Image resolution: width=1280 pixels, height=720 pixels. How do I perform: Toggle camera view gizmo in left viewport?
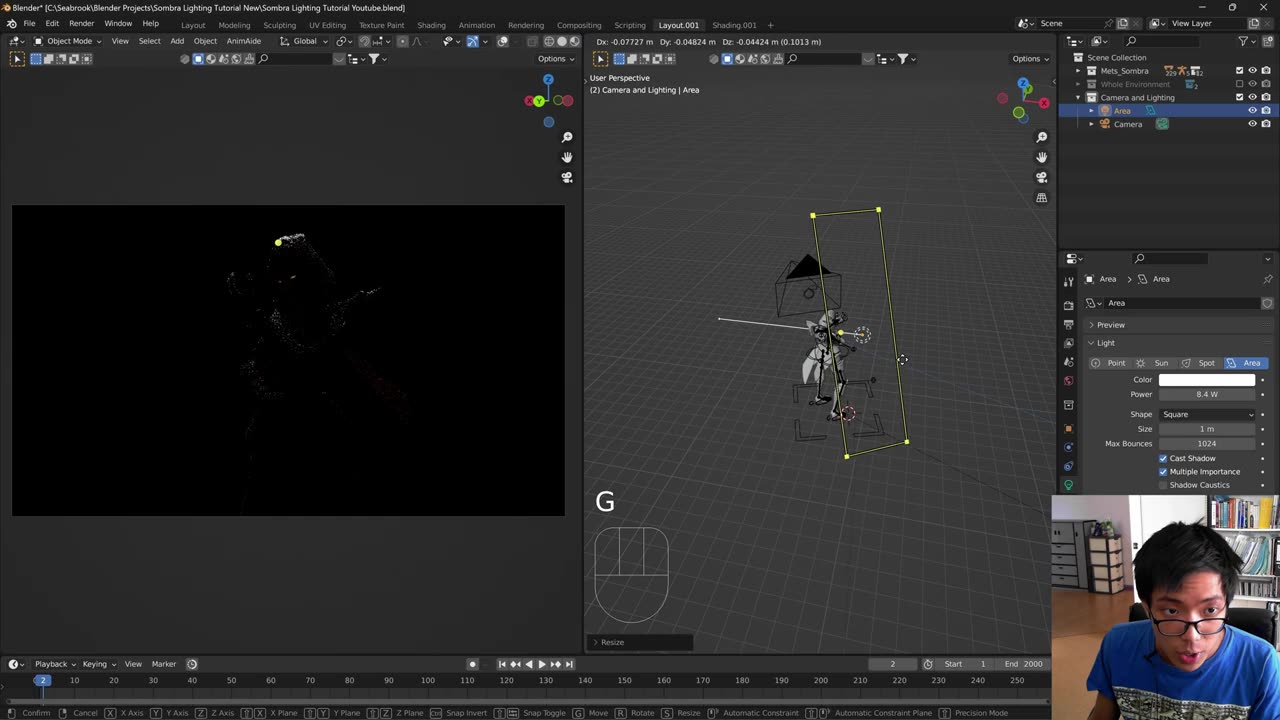(x=567, y=177)
